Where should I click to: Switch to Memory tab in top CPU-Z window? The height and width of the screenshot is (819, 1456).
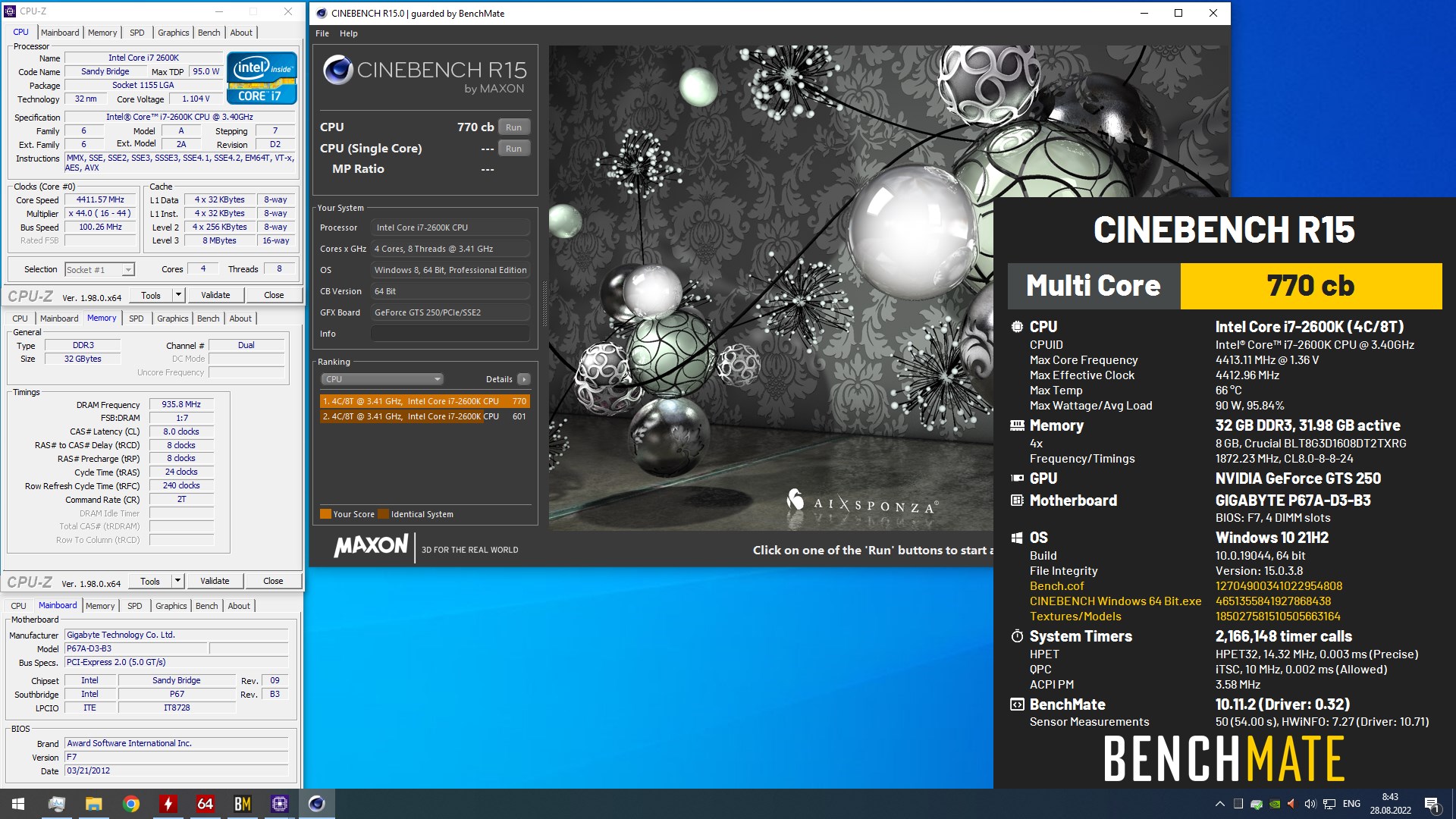click(102, 33)
